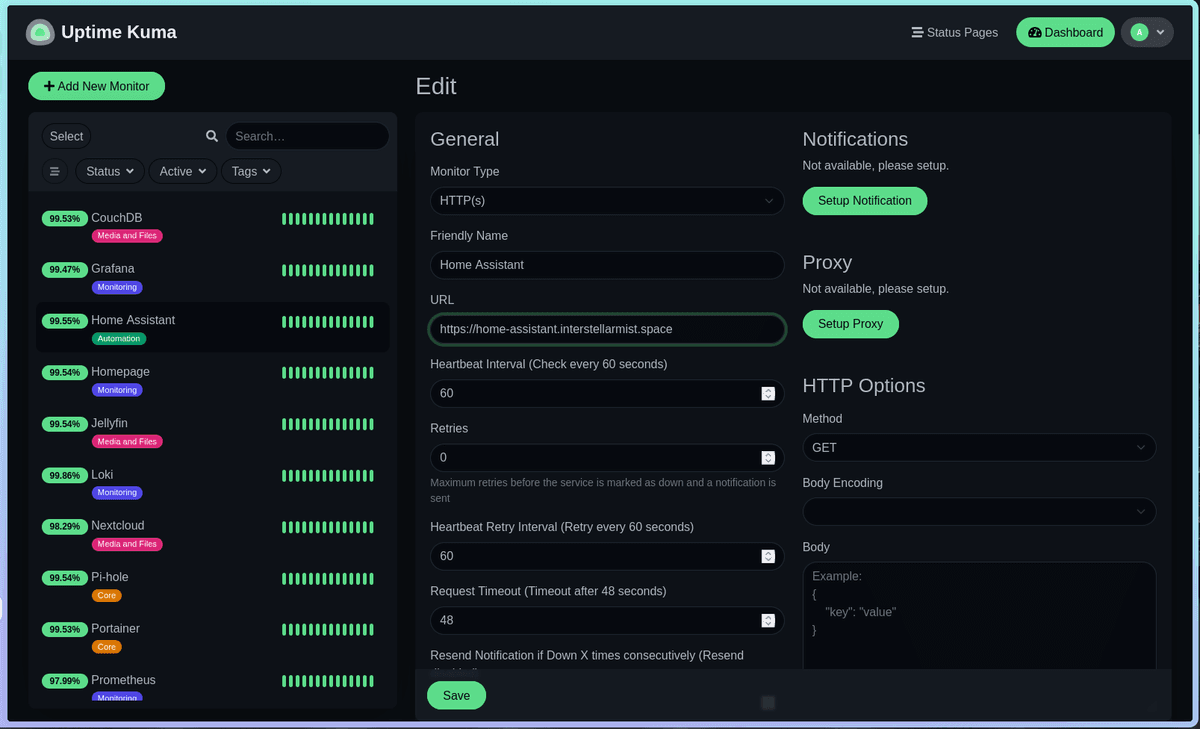The width and height of the screenshot is (1200, 729).
Task: Click the URL input field
Action: coord(607,329)
